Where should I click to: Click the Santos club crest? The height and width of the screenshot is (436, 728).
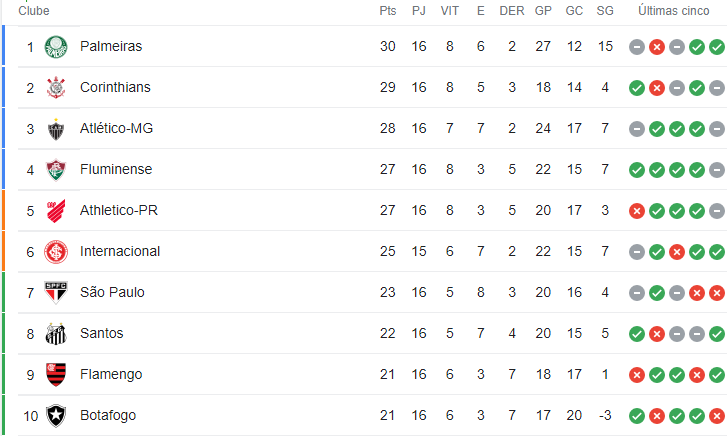pos(56,334)
